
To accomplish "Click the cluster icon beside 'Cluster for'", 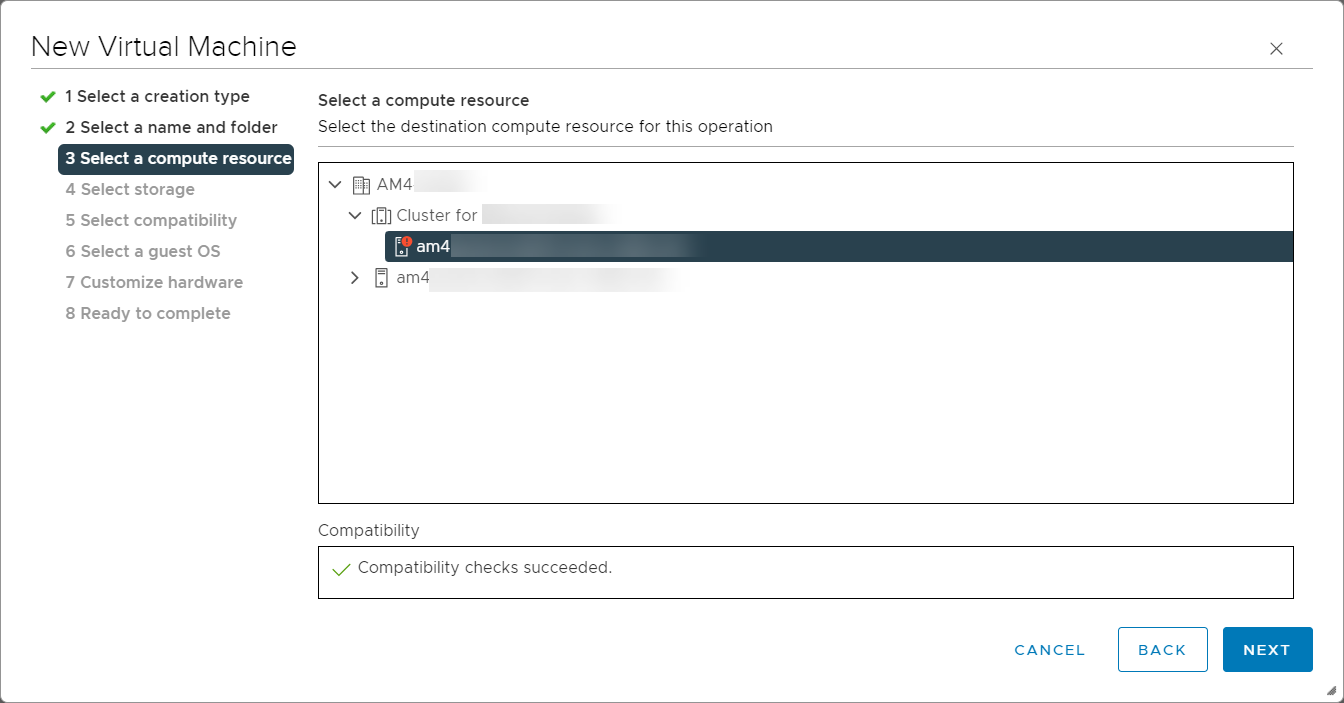I will coord(381,216).
